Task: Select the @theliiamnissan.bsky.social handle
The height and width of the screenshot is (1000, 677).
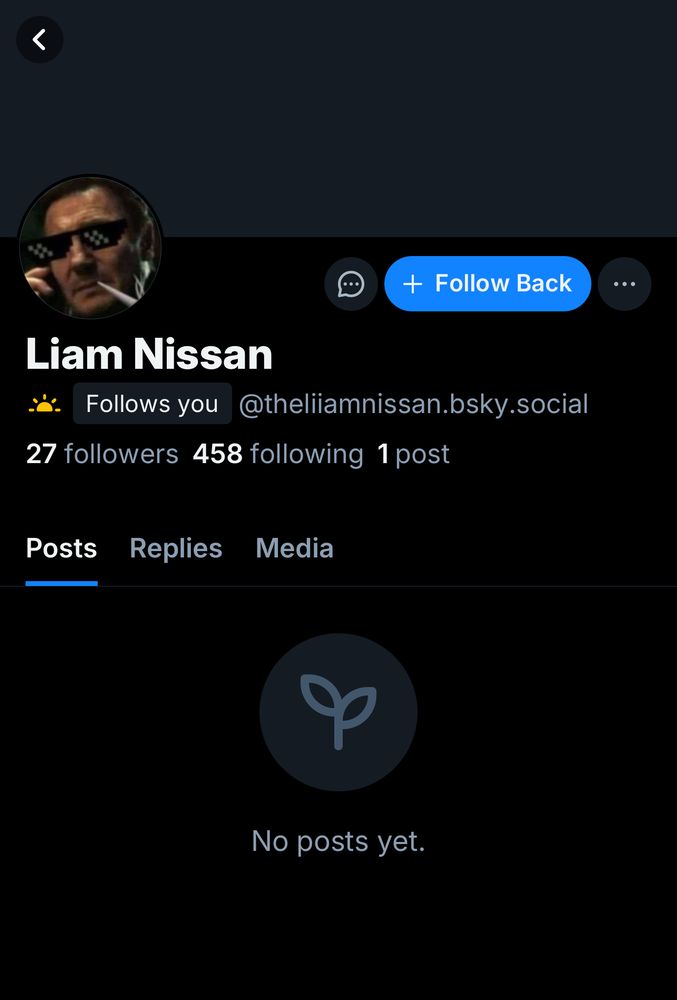Action: tap(413, 404)
